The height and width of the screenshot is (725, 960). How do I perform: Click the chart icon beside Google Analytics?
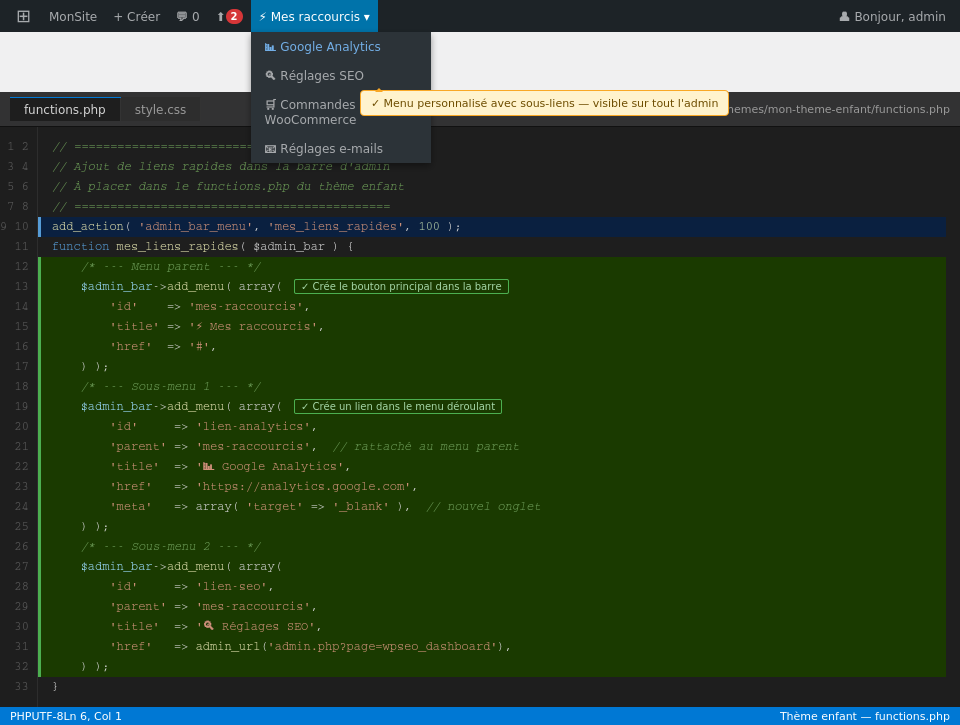tap(270, 47)
